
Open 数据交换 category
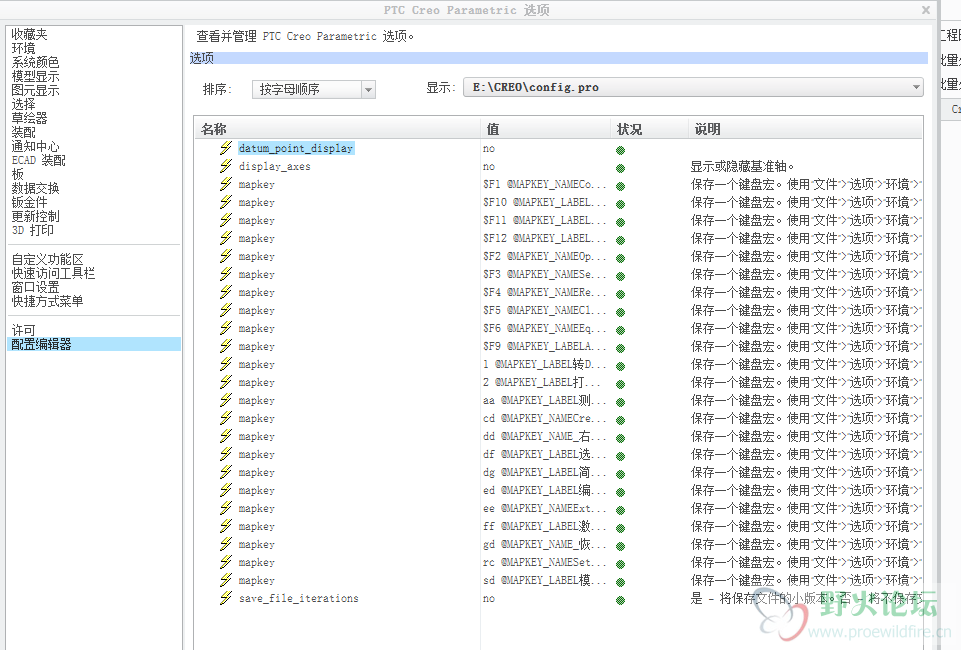[35, 188]
